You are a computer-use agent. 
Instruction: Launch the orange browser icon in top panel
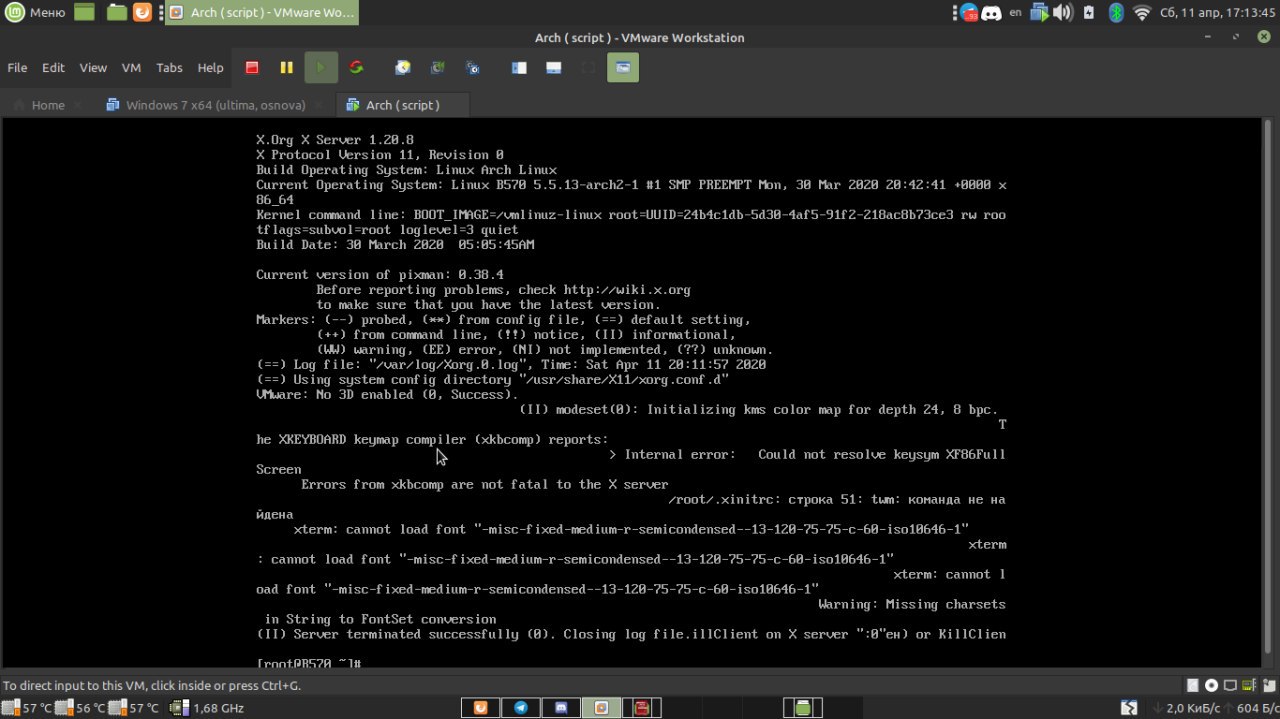click(x=143, y=12)
